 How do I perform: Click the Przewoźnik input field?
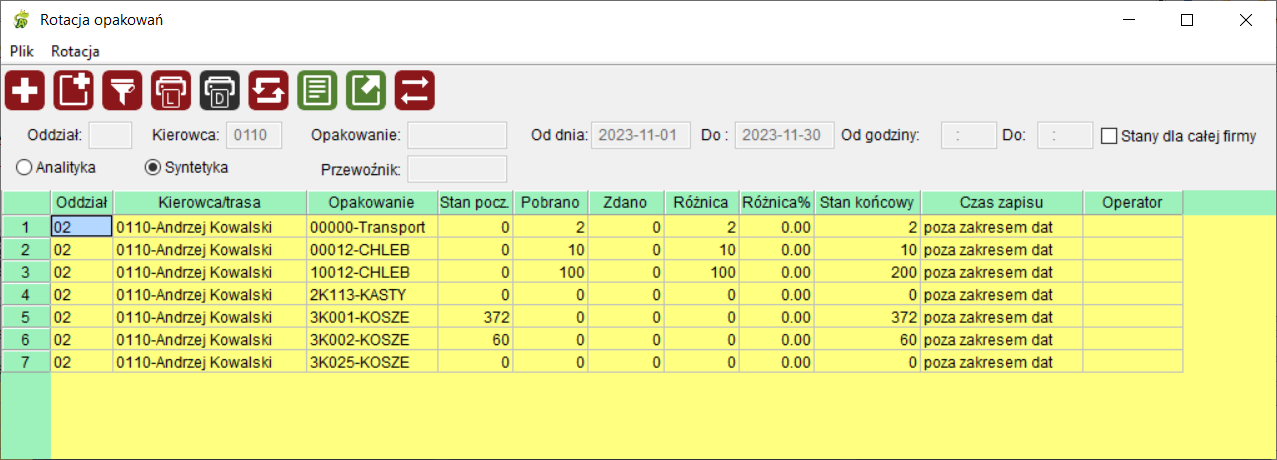tap(457, 169)
